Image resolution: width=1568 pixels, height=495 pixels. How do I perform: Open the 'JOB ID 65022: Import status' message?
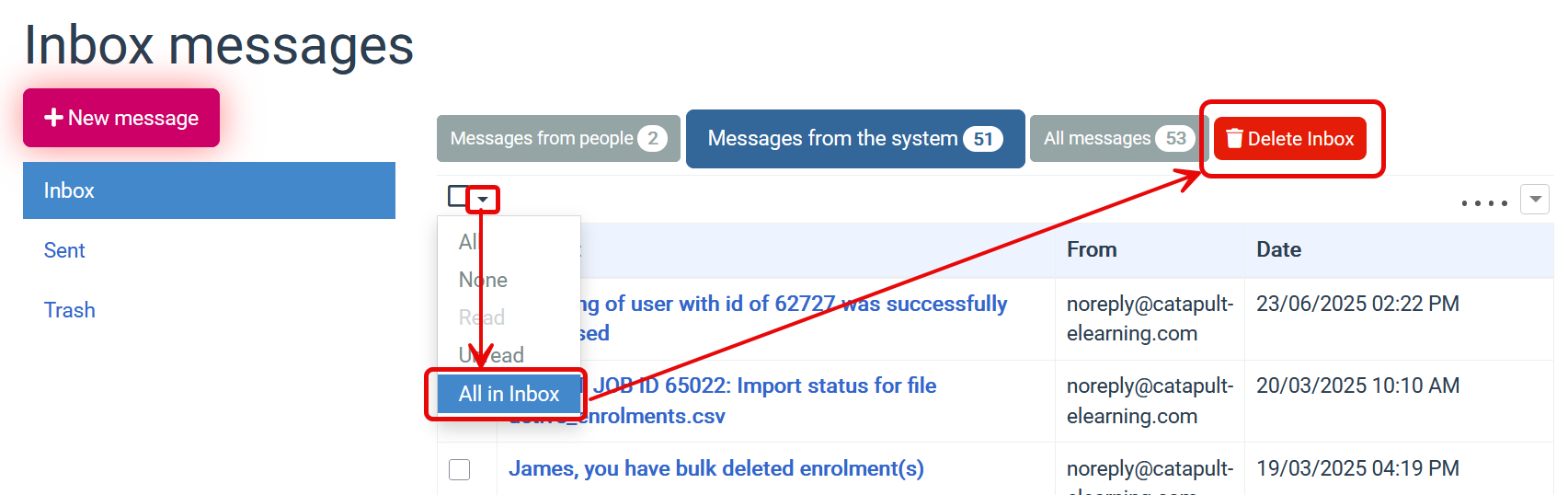[763, 386]
